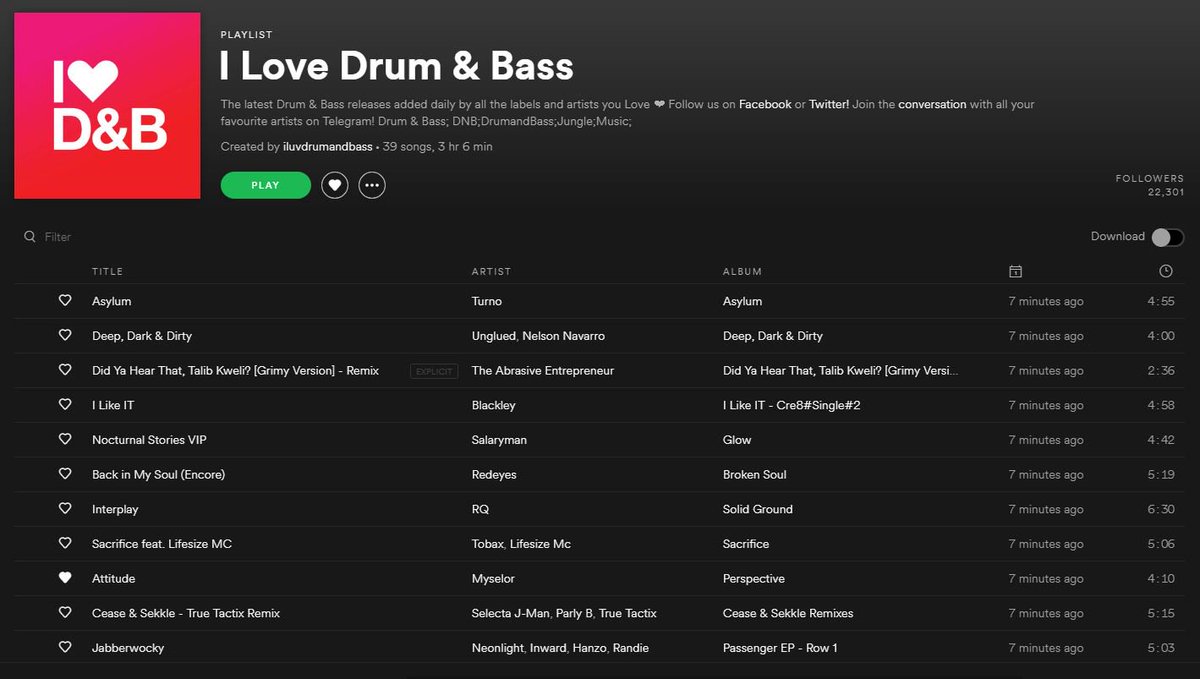Like the Nocturnal Stories VIP track
The height and width of the screenshot is (679, 1200).
tap(65, 439)
